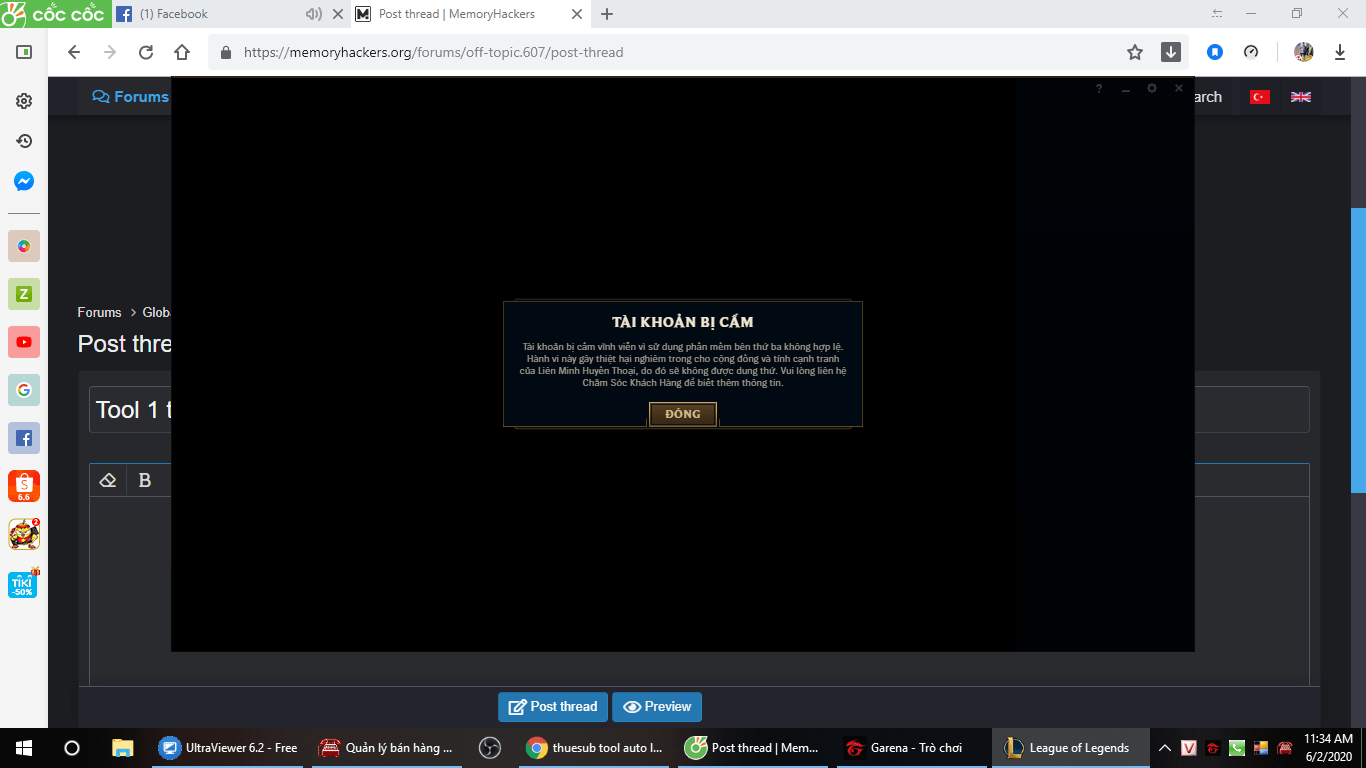The height and width of the screenshot is (768, 1366).
Task: Click the Garena tray icon
Action: (1213, 748)
